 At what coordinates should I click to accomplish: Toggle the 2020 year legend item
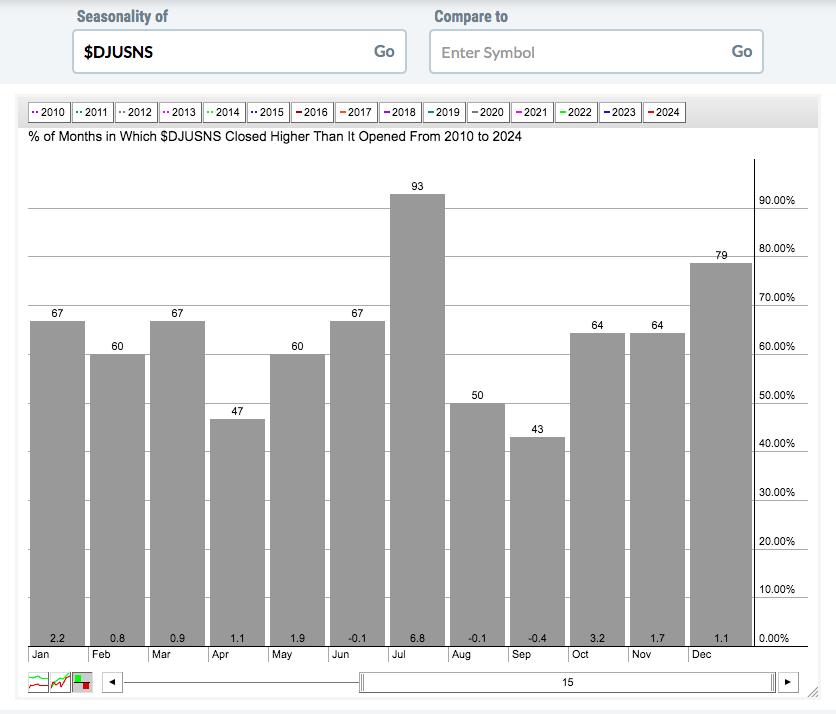(x=487, y=112)
